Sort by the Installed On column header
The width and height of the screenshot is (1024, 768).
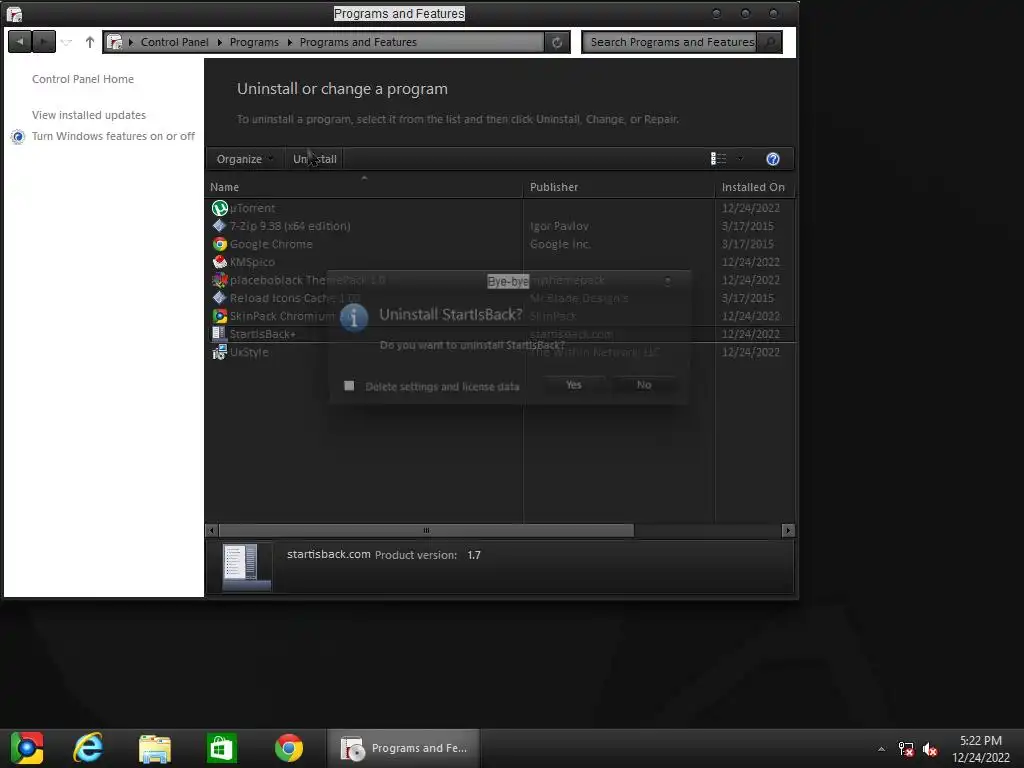tap(754, 187)
